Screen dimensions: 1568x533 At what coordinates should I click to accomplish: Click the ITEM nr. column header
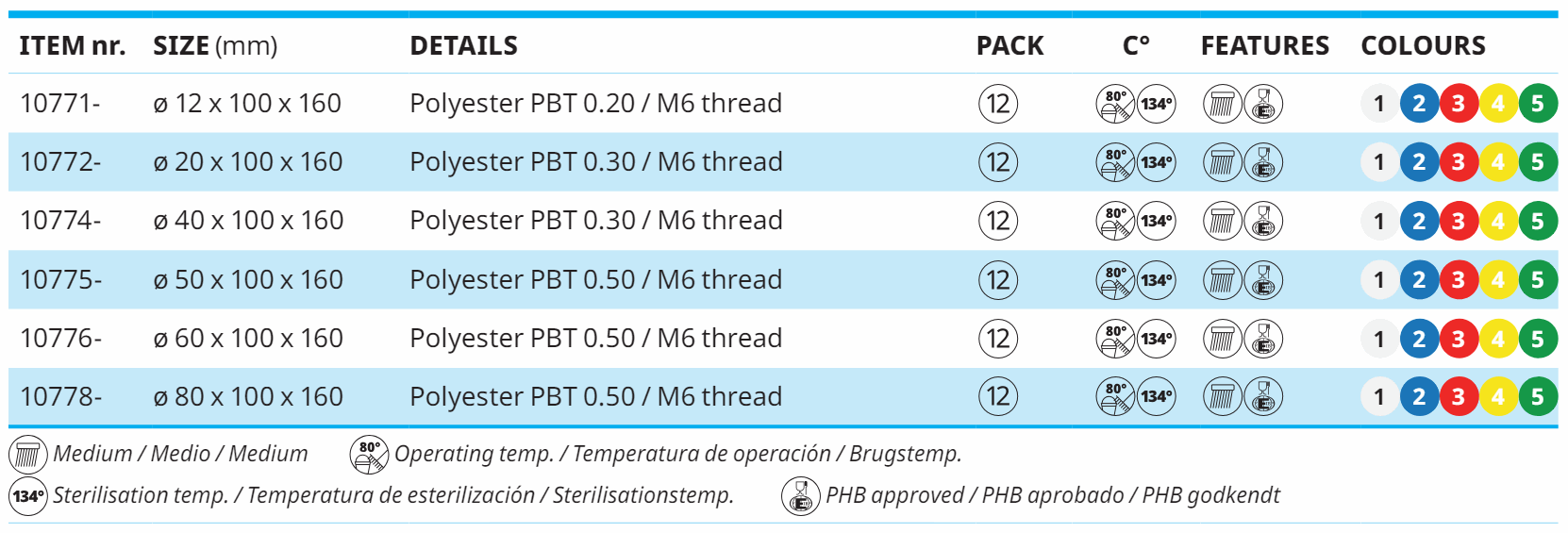72,46
